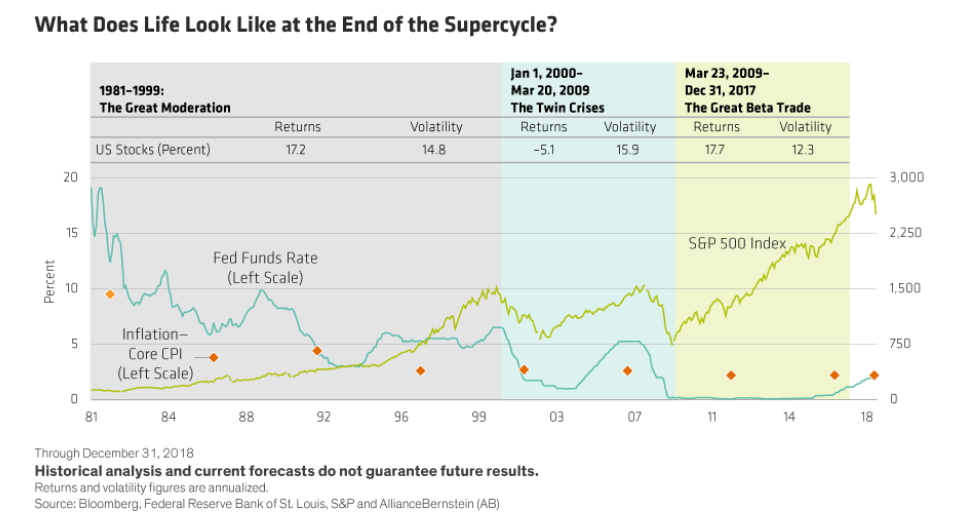Viewport: 964px width, 514px height.
Task: Click the 12.3 volatility value
Action: [x=805, y=151]
